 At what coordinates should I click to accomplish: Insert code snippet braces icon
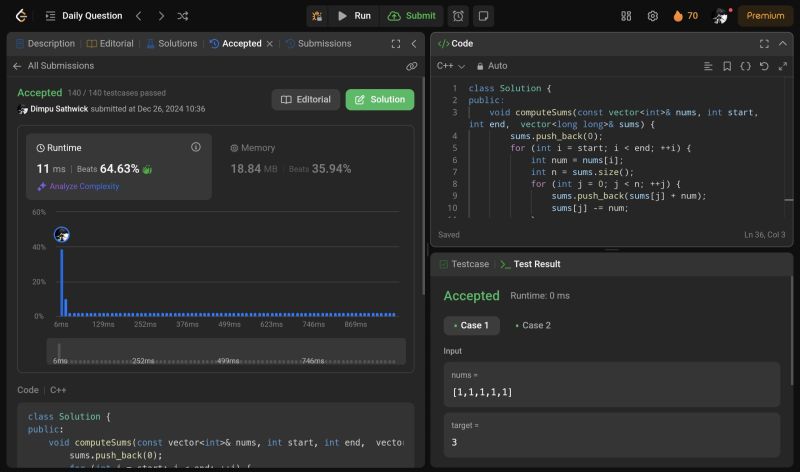pyautogui.click(x=745, y=66)
